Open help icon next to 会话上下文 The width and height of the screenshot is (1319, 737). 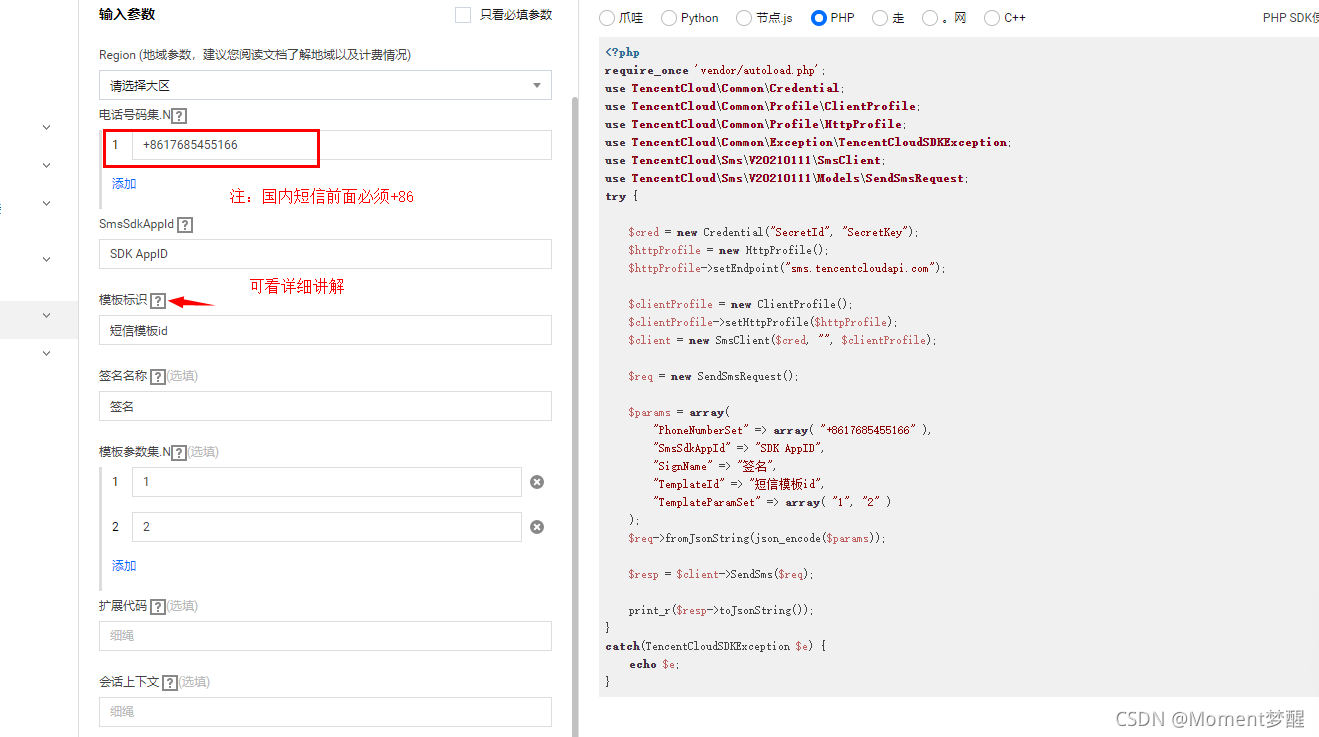(170, 683)
